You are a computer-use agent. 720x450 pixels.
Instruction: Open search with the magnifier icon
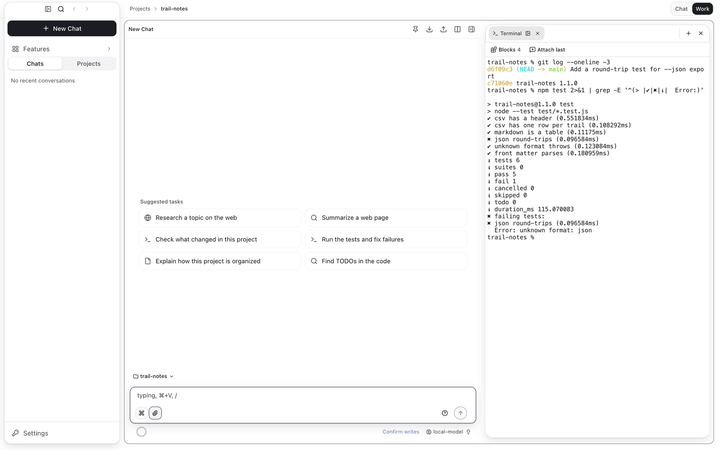tap(61, 9)
